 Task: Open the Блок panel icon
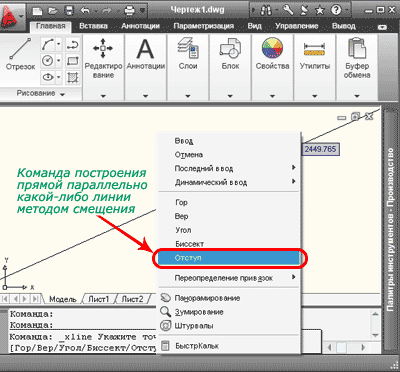coord(230,48)
